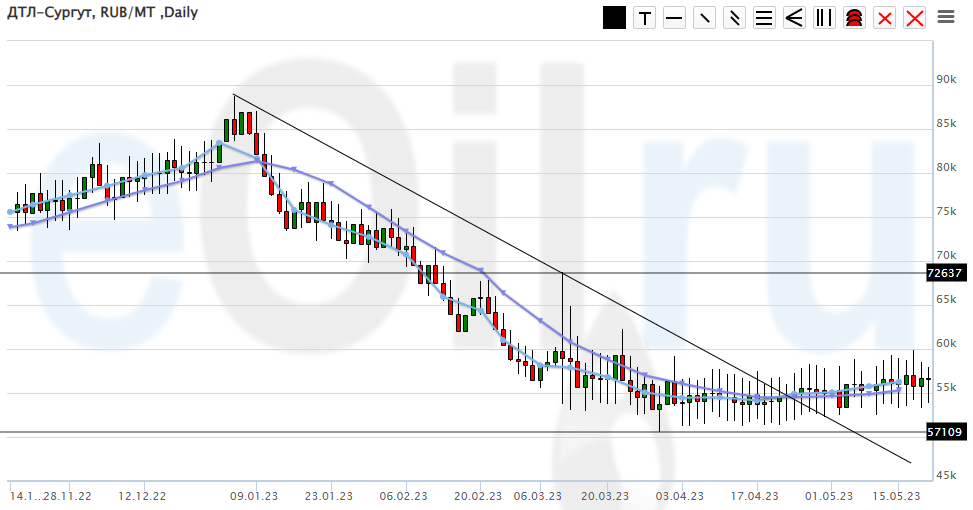Select the parallel channel drawing tool
Viewport: 973px width, 510px height.
(735, 18)
